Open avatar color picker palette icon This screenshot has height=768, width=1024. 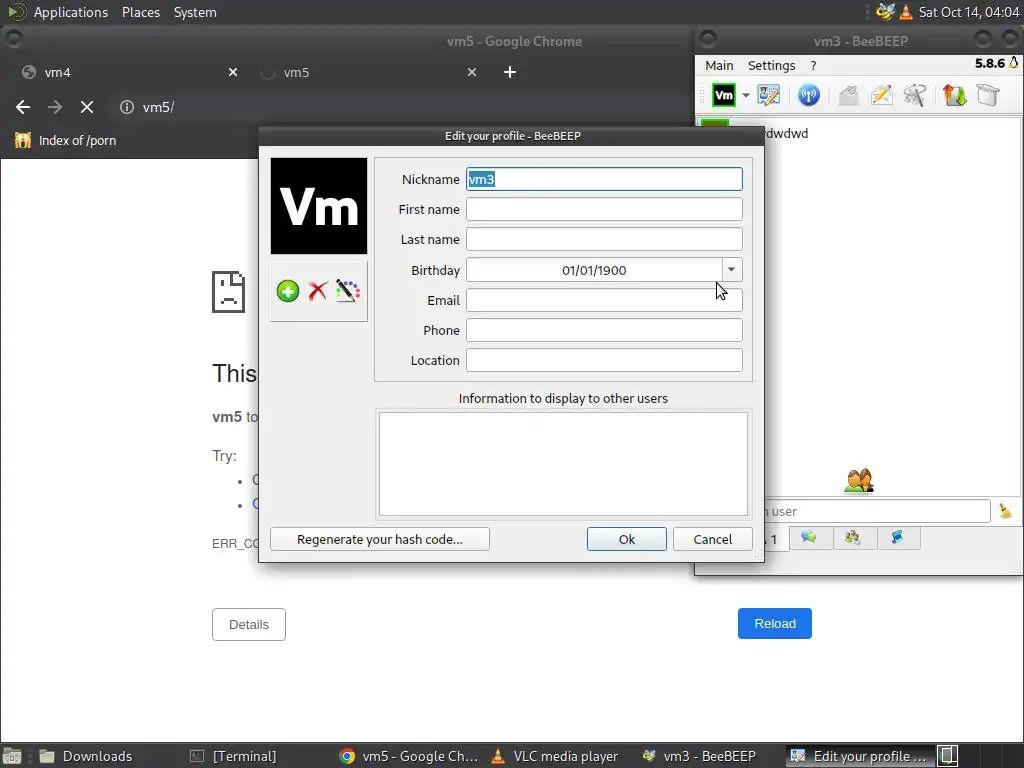coord(348,291)
